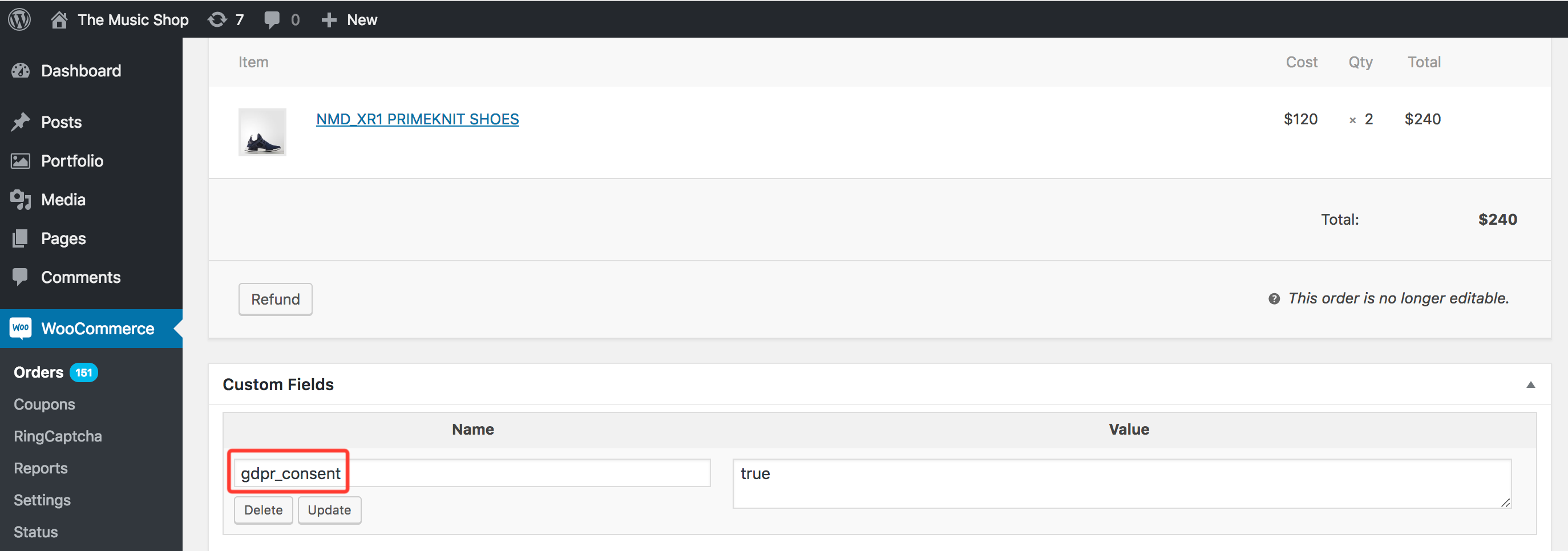Click the updates refresh icon
This screenshot has width=1568, height=551.
[x=217, y=19]
